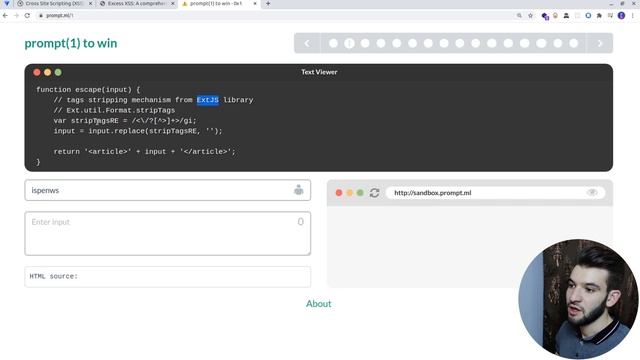The height and width of the screenshot is (360, 640).
Task: Close the prompt(1) to win tab
Action: (255, 3)
